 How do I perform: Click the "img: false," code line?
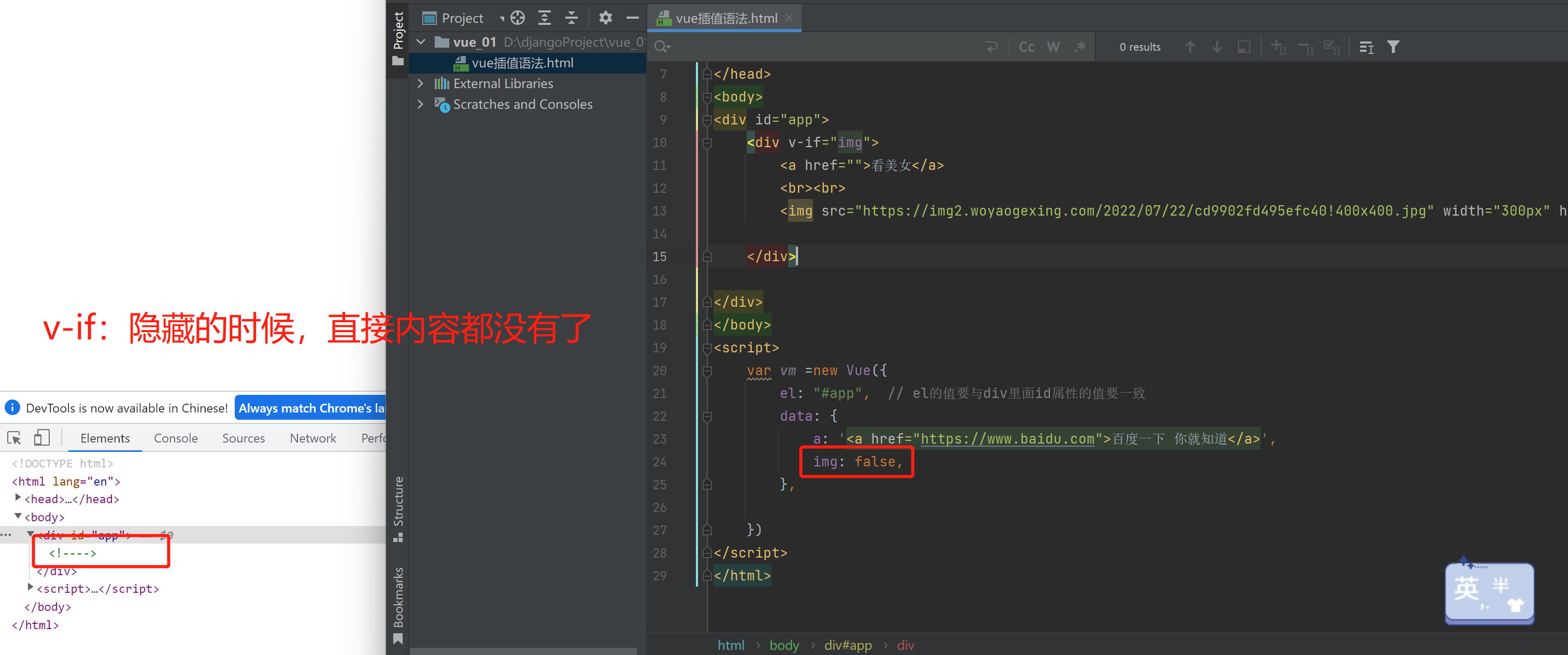[858, 462]
